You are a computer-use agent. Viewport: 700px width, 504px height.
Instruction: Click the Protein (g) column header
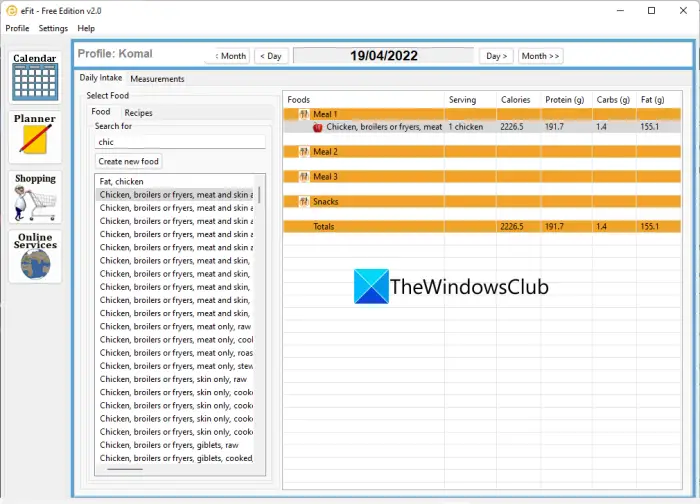566,100
